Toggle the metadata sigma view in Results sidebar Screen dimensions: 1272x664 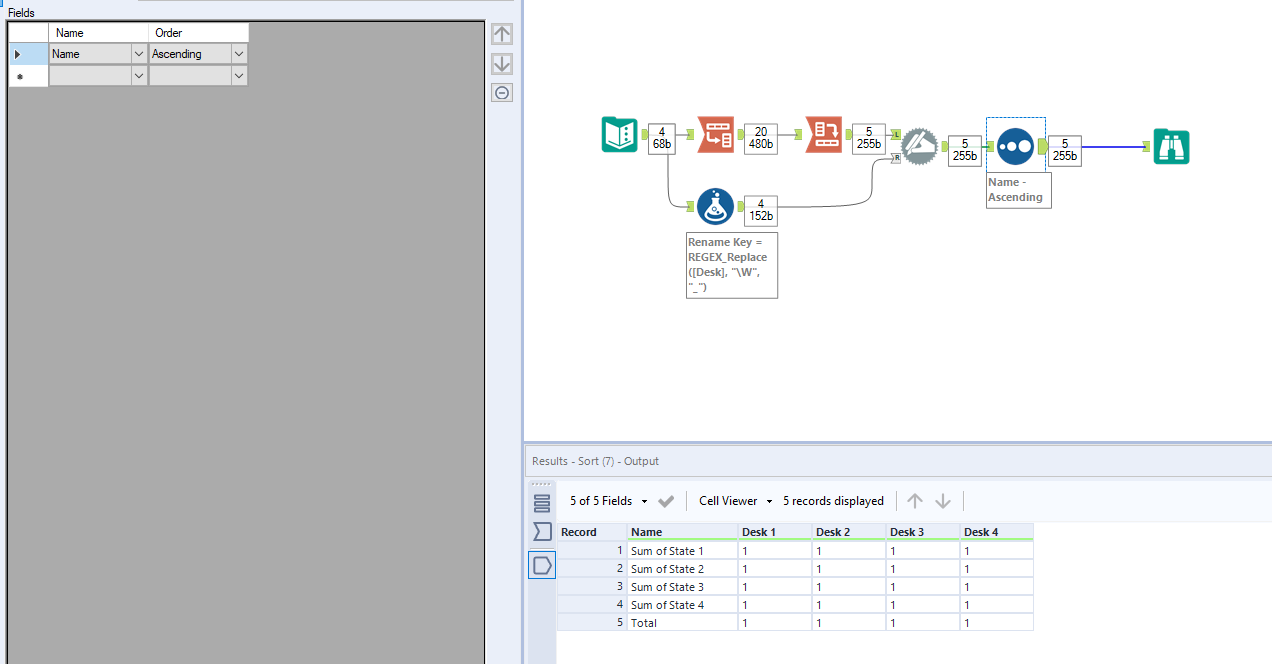pos(541,531)
